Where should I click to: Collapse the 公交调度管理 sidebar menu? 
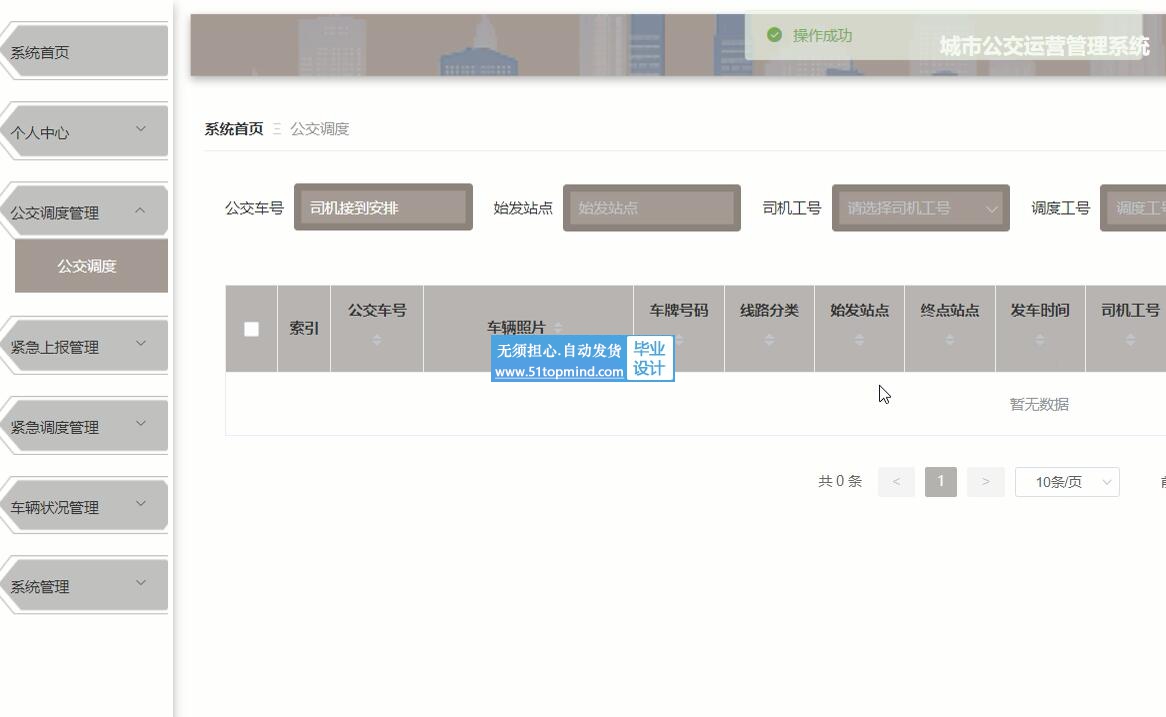[85, 212]
